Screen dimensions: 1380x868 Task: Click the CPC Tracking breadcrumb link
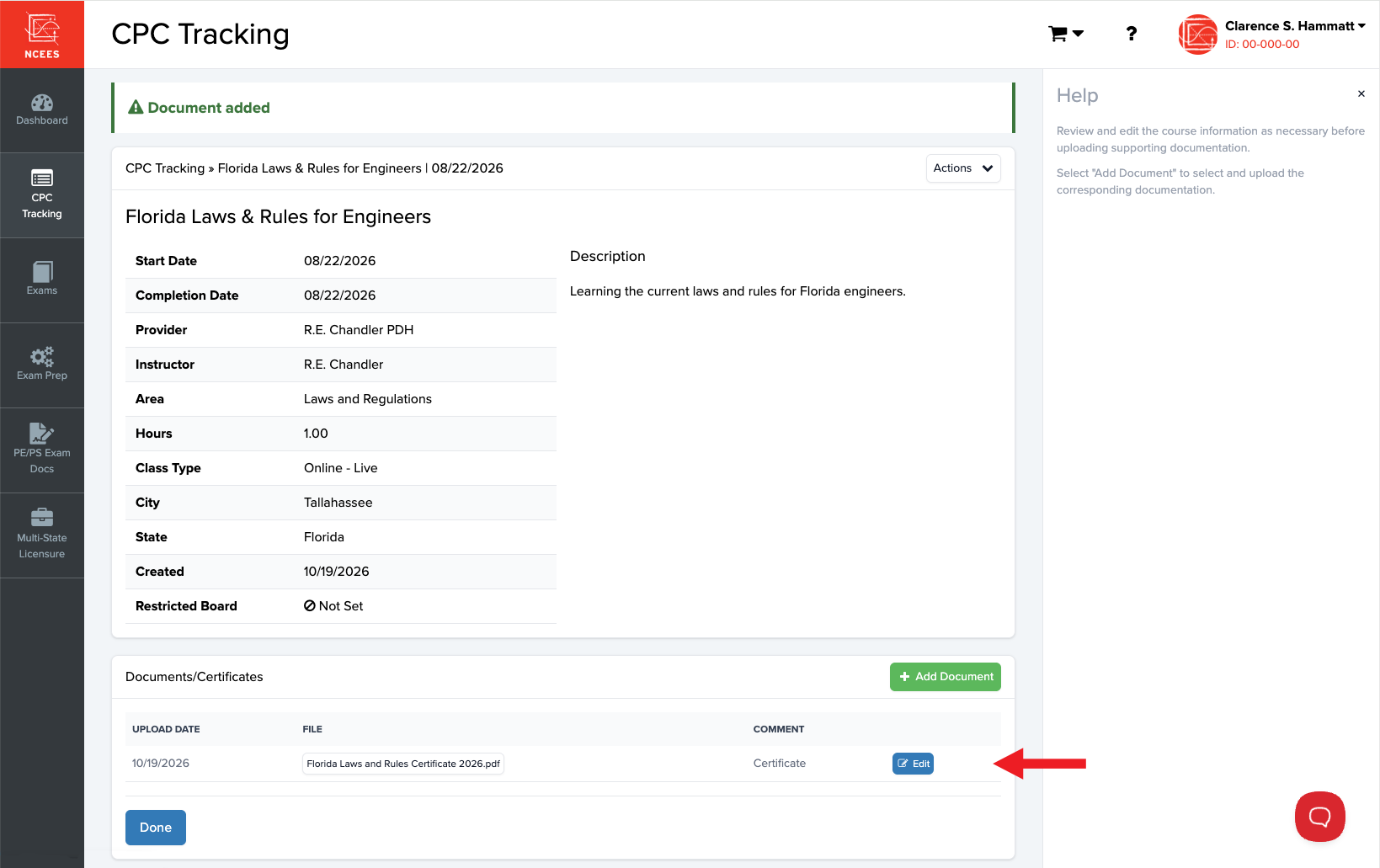165,168
